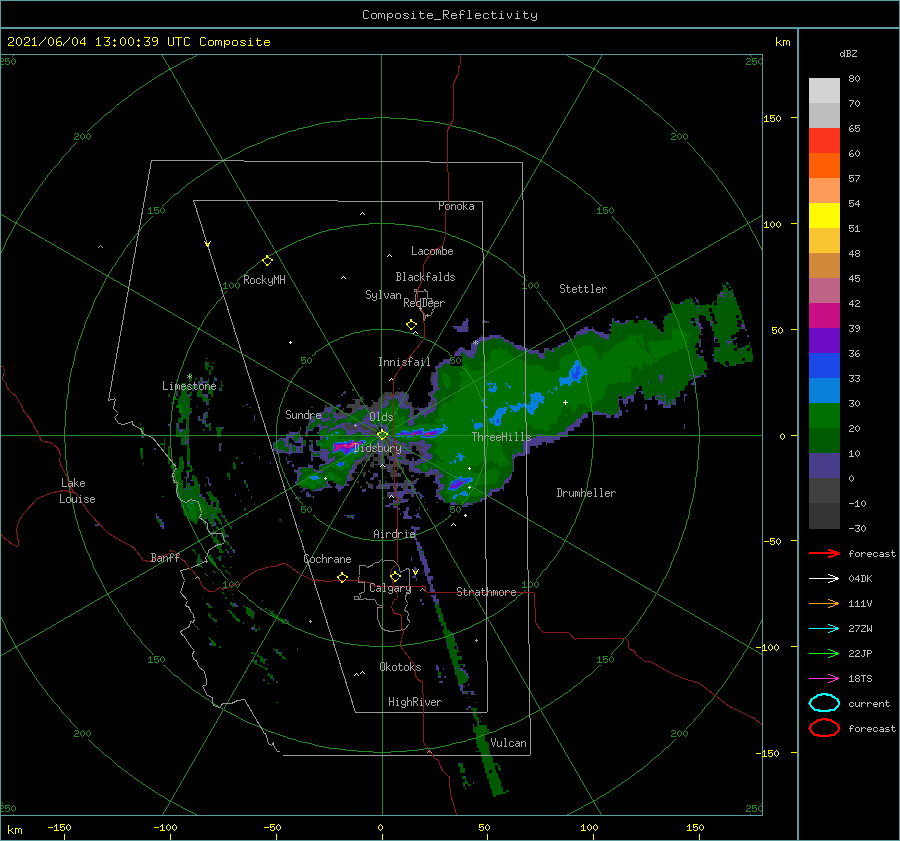The width and height of the screenshot is (900, 841).
Task: Click the 65 dBZ red color swatch
Action: [824, 140]
